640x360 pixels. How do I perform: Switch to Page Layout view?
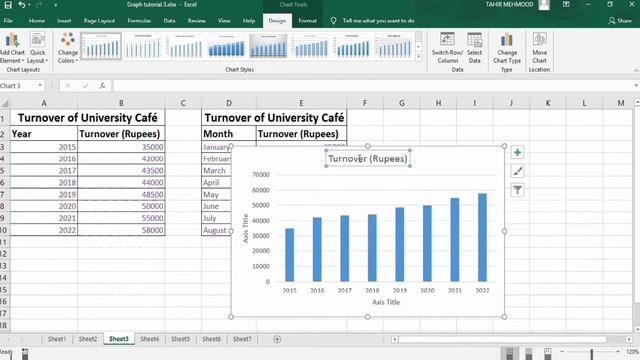pos(529,352)
